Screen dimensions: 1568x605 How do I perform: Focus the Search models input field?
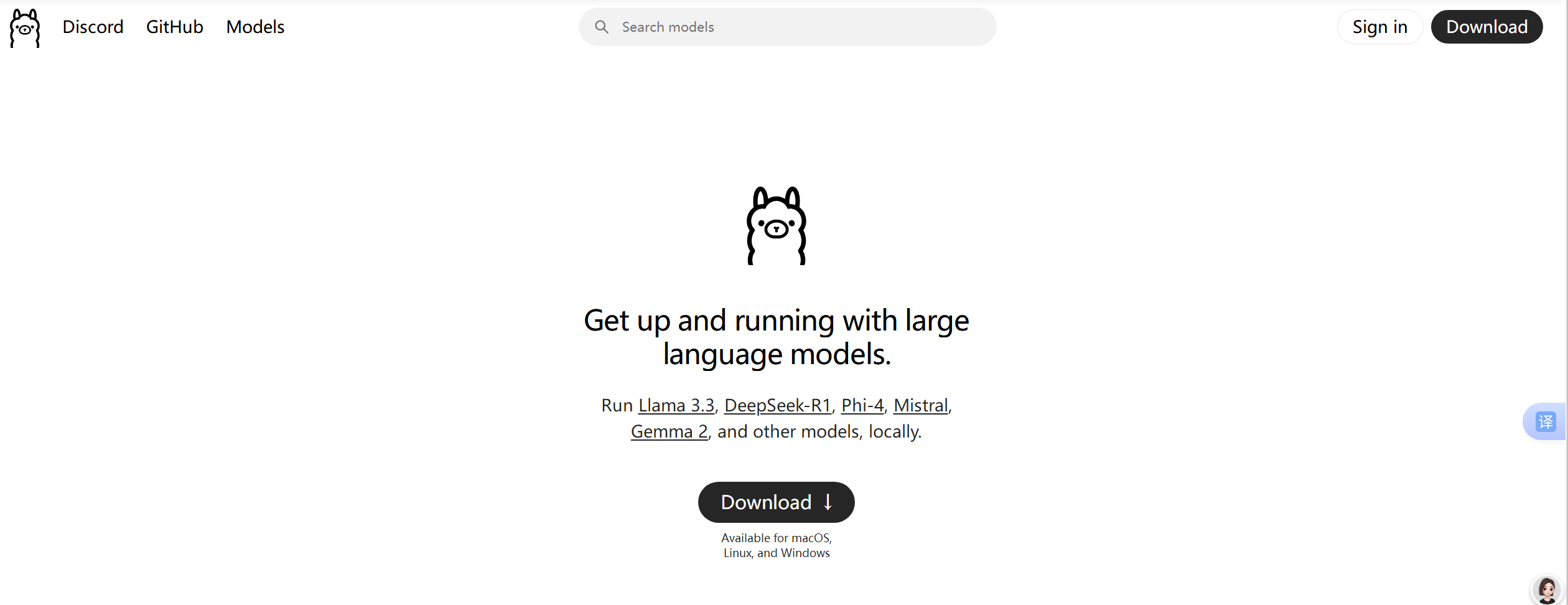click(787, 27)
